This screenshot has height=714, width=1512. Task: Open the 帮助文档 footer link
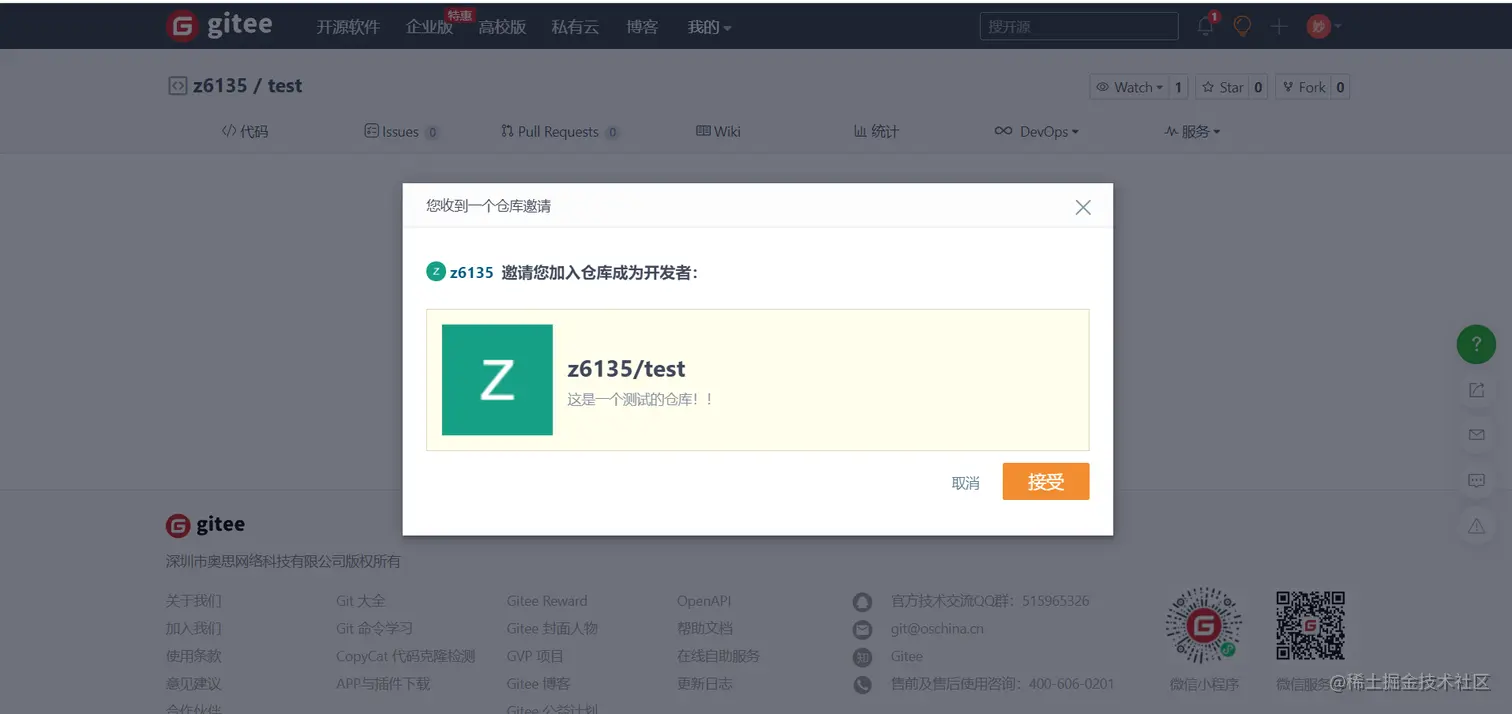click(x=705, y=629)
